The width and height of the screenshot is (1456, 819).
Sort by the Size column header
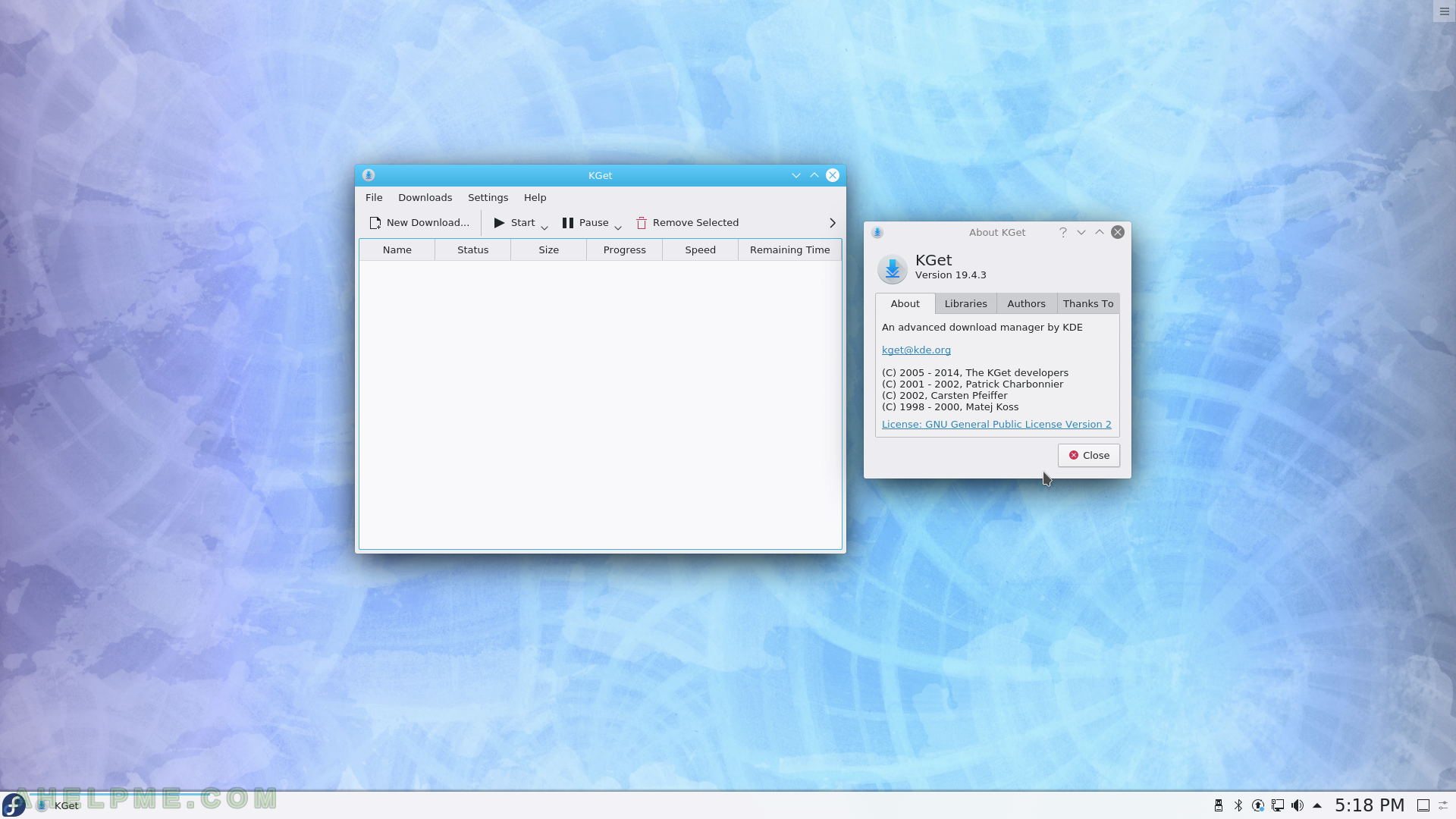pos(549,249)
